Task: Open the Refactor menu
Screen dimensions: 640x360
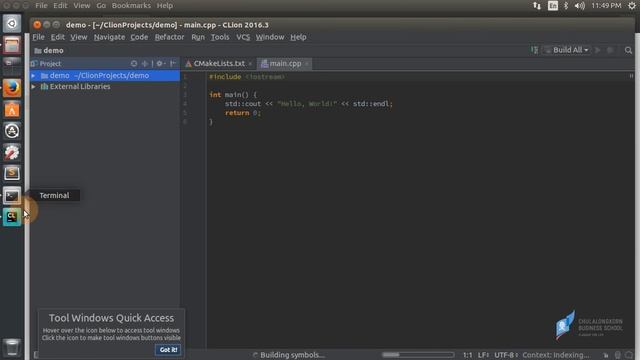Action: [x=169, y=37]
